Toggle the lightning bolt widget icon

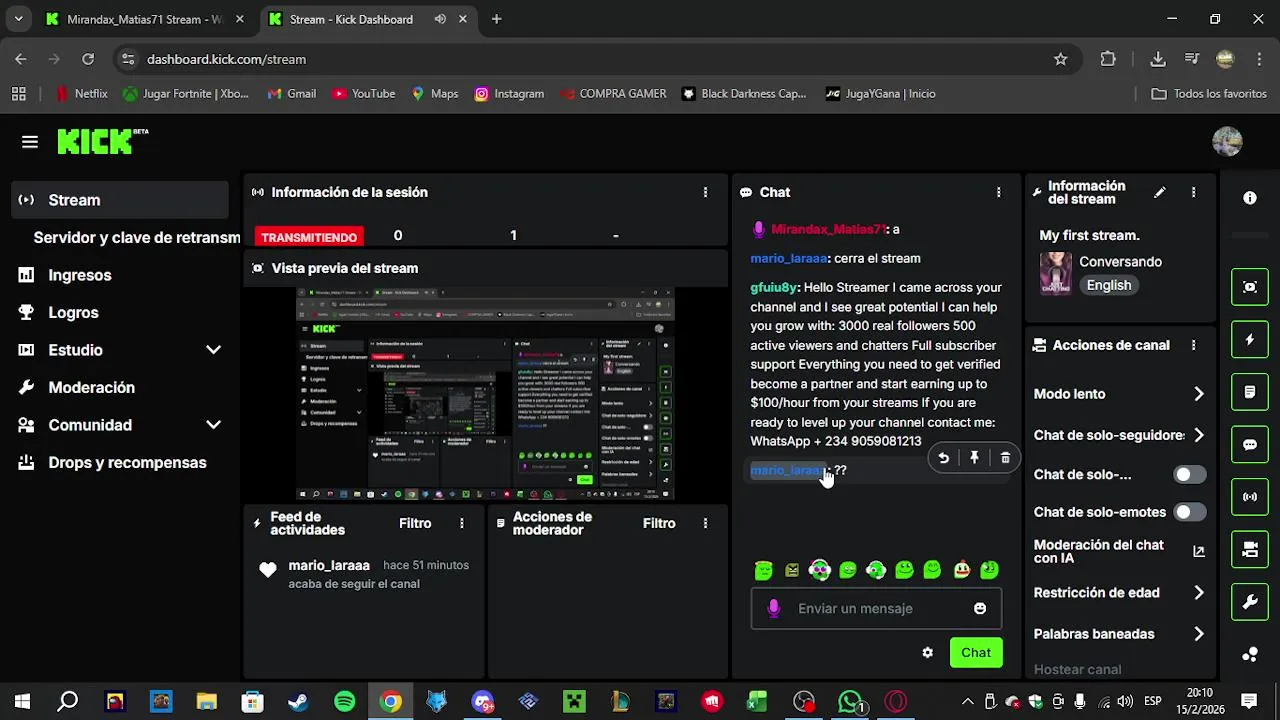click(1250, 340)
